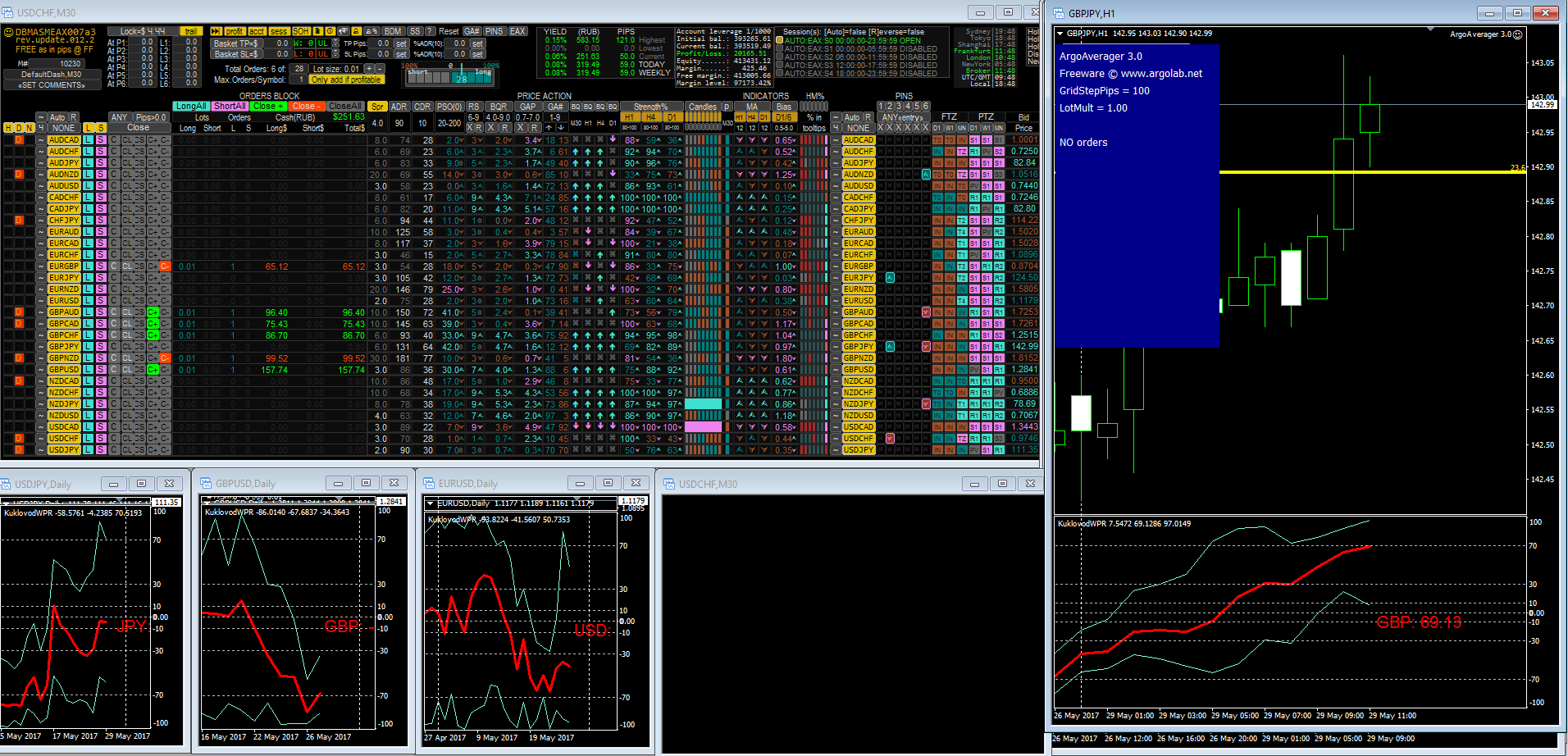Click the fast-forward icon left of profit
Image resolution: width=1568 pixels, height=756 pixels.
coord(216,31)
